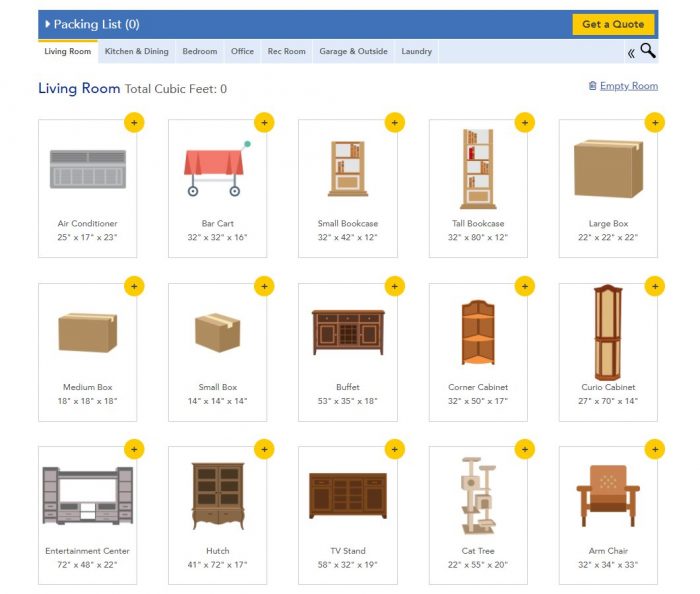
Task: Add Entertainment Center with plus icon
Action: [x=134, y=450]
